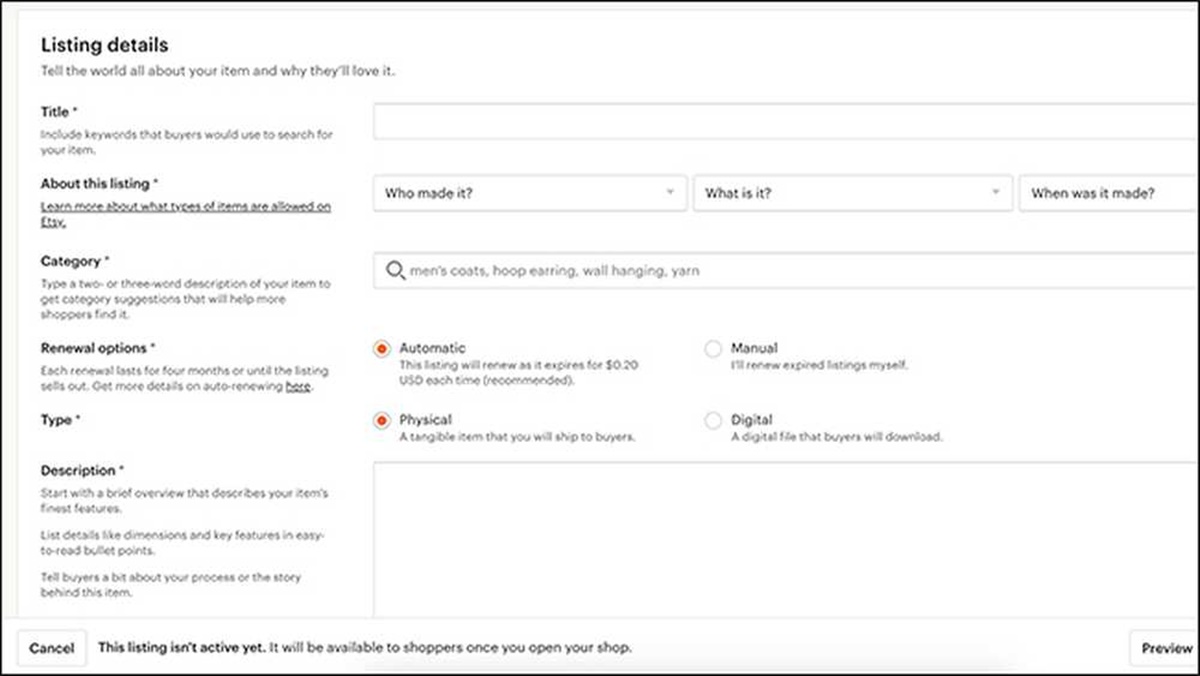Follow the 'here' auto-renewing details link
The height and width of the screenshot is (676, 1200).
297,386
